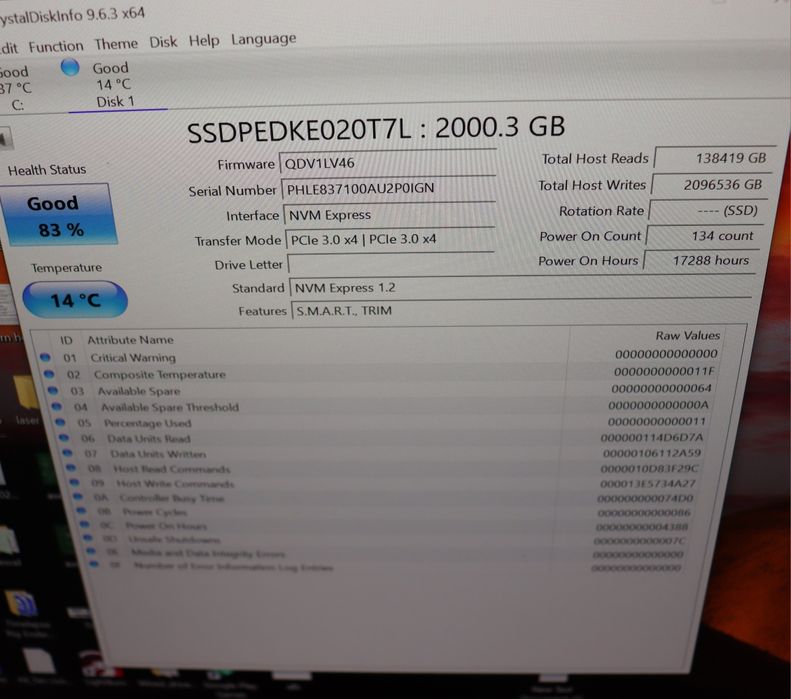Select the Percentage Used attribute row
This screenshot has height=699, width=791.
(x=382, y=422)
